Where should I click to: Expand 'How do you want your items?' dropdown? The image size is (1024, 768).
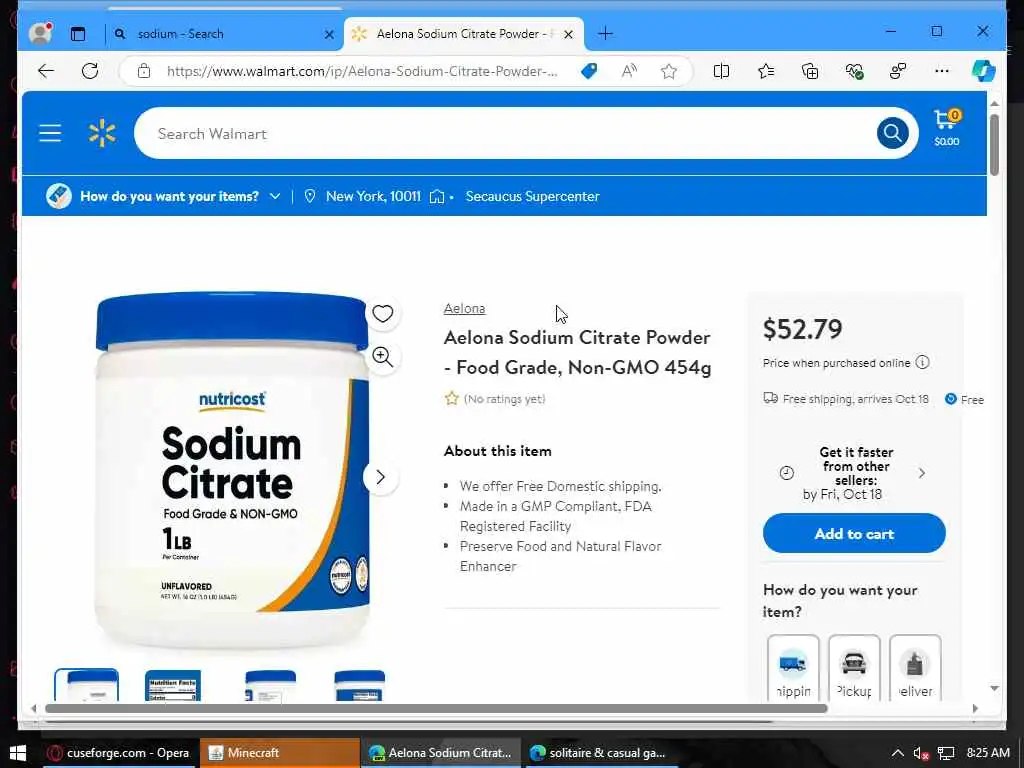tap(180, 196)
